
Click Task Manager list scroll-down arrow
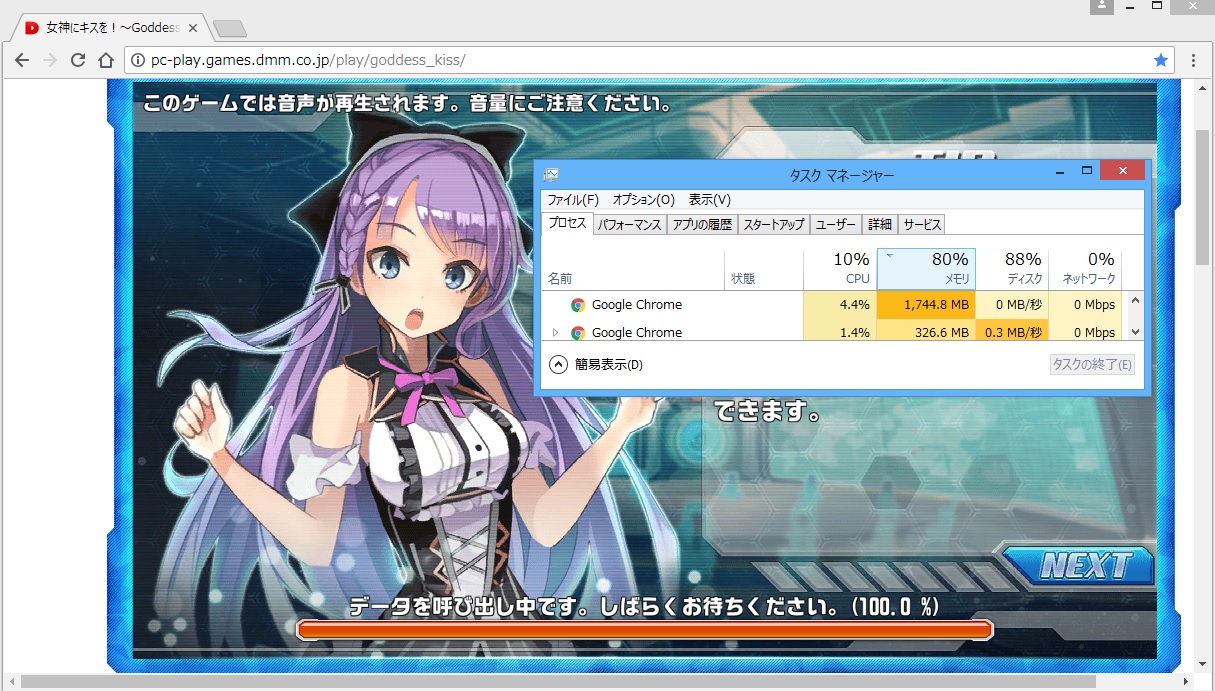(x=1135, y=332)
